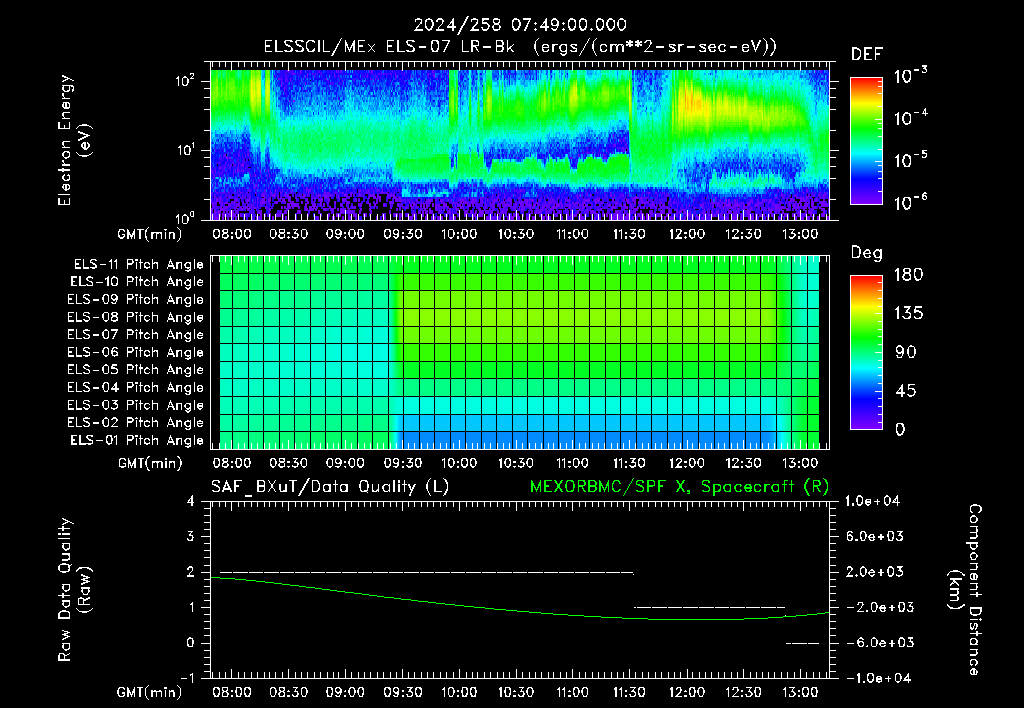
Task: Click the ELS-07 Pitch Angle row label
Action: click(136, 334)
